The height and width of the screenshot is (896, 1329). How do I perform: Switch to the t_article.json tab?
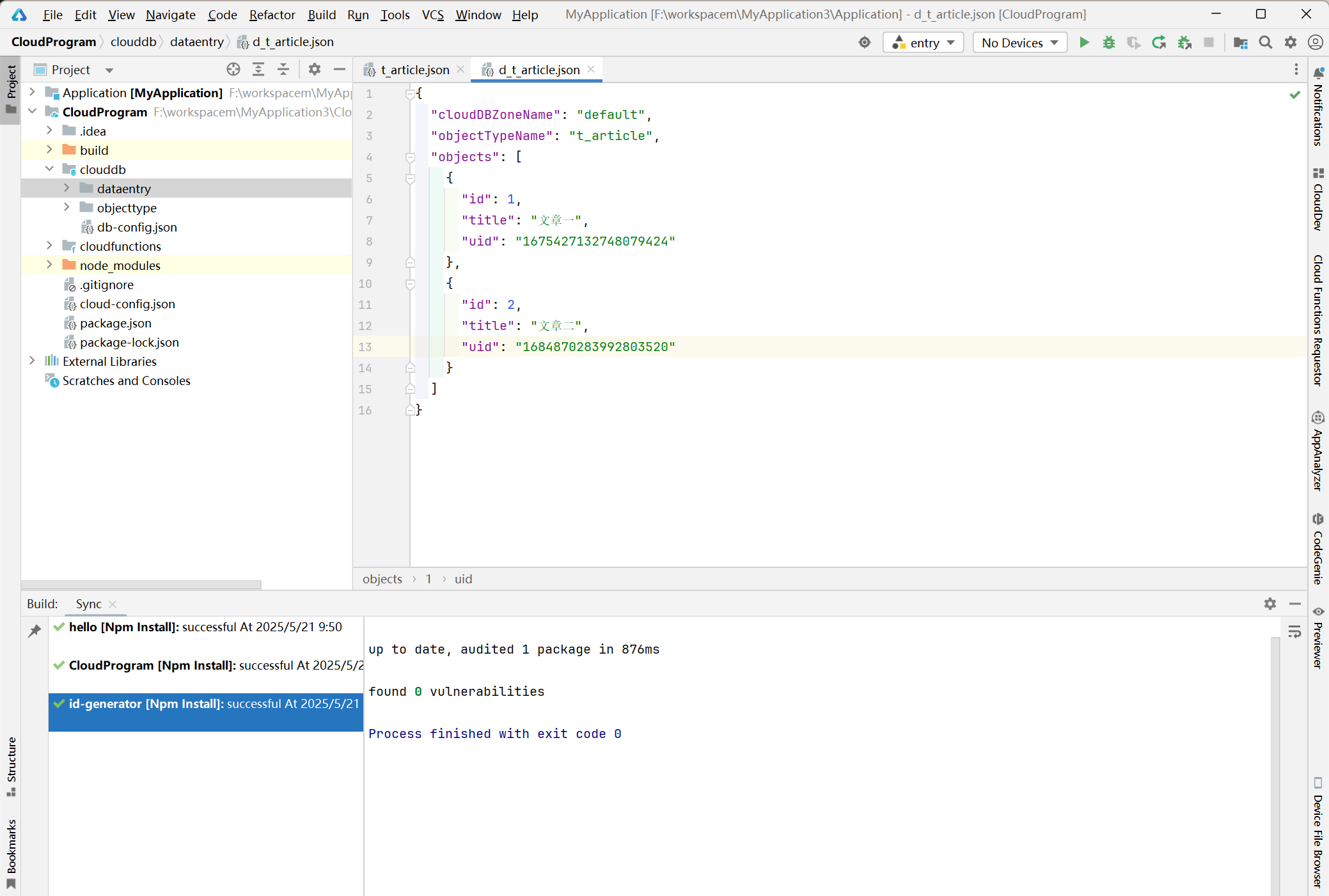coord(414,70)
